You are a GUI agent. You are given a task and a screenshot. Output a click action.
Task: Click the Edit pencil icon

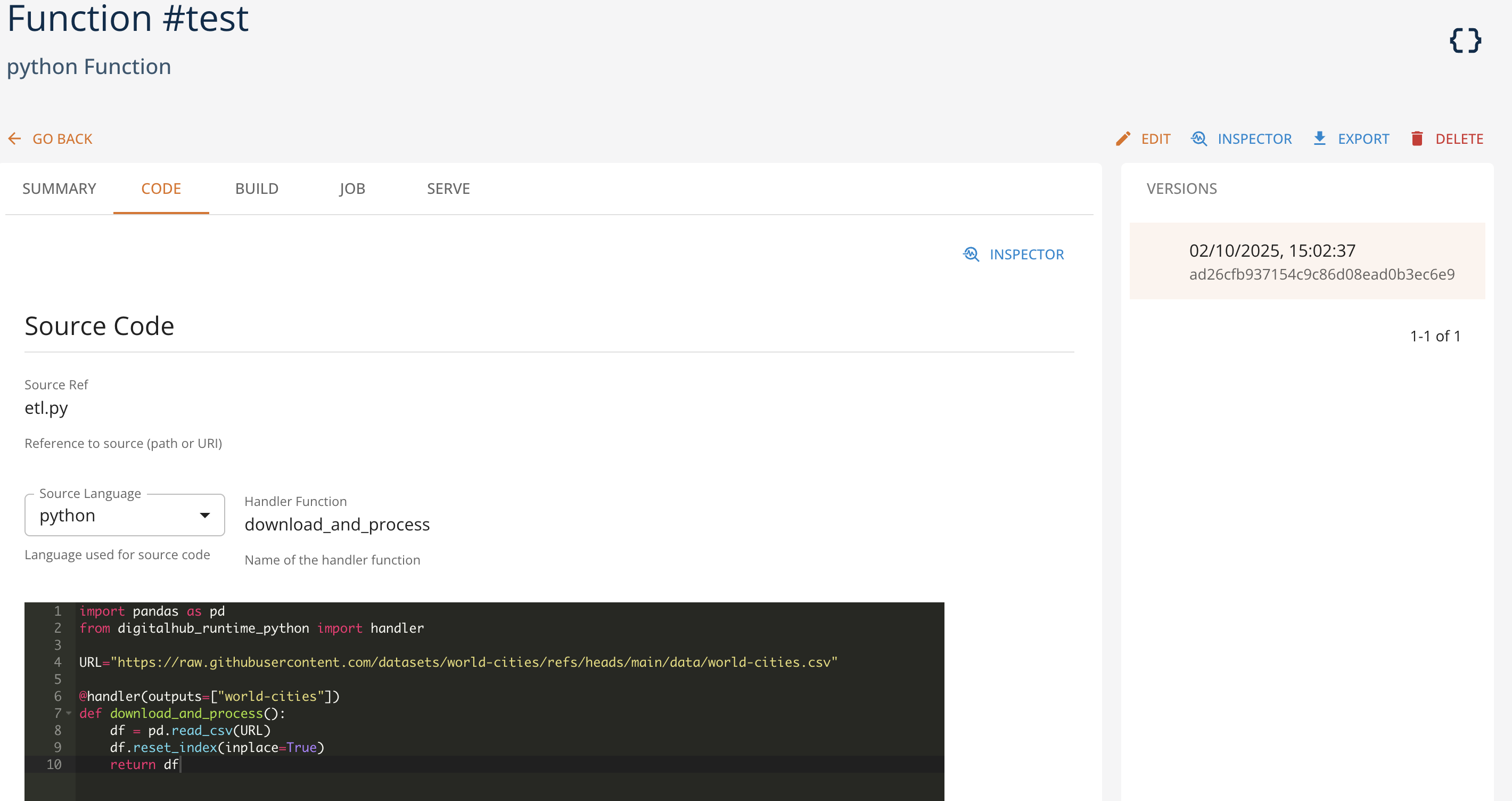[x=1123, y=138]
